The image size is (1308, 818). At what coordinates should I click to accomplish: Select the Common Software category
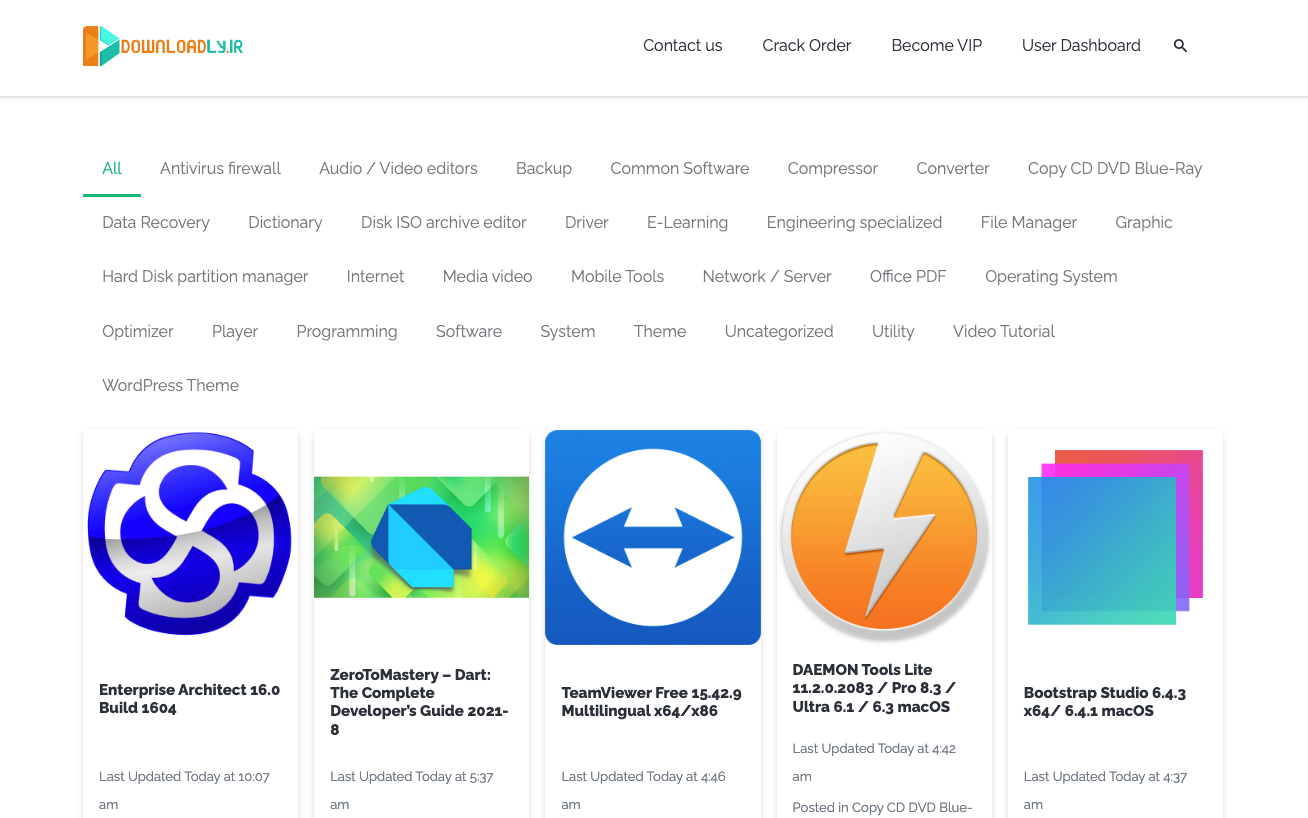(680, 168)
